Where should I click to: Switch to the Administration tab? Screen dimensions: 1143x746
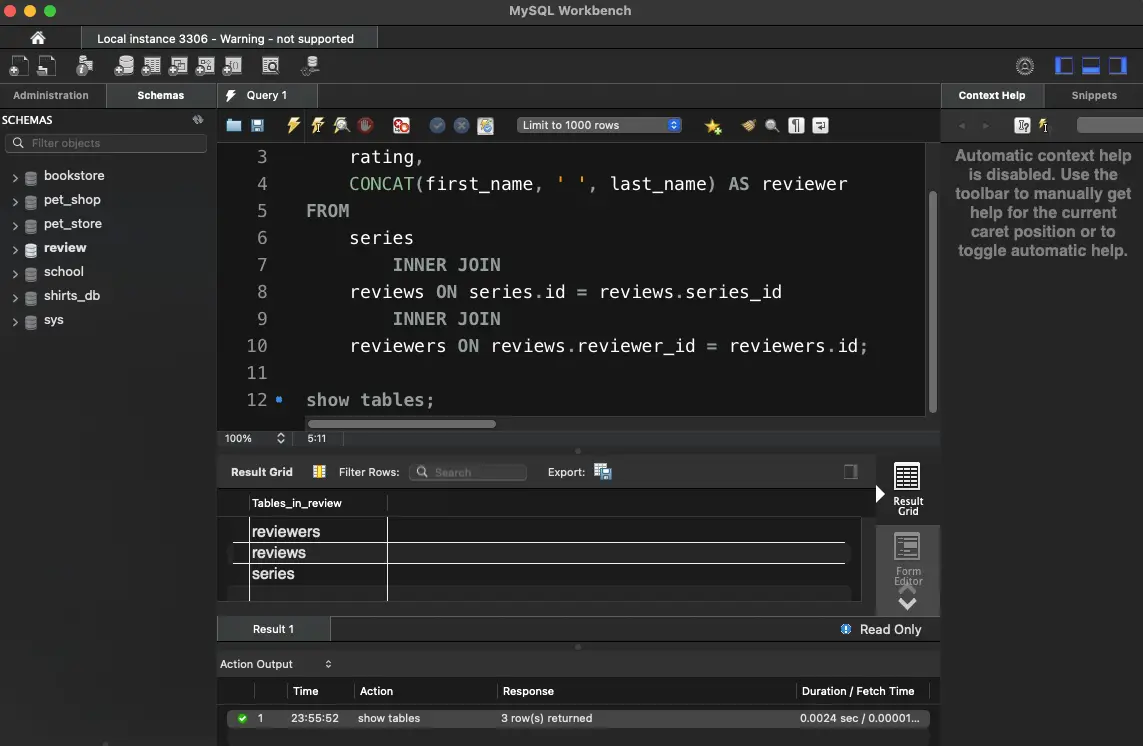51,96
